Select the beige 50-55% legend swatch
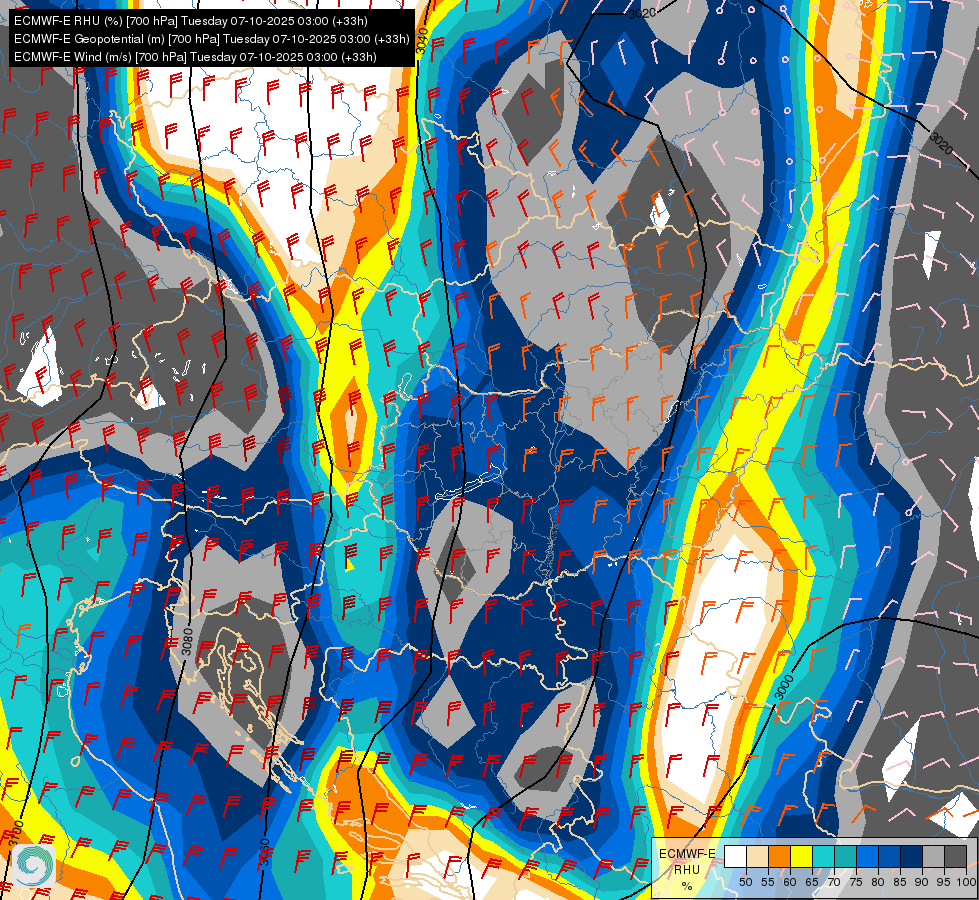The image size is (979, 900). [x=757, y=856]
